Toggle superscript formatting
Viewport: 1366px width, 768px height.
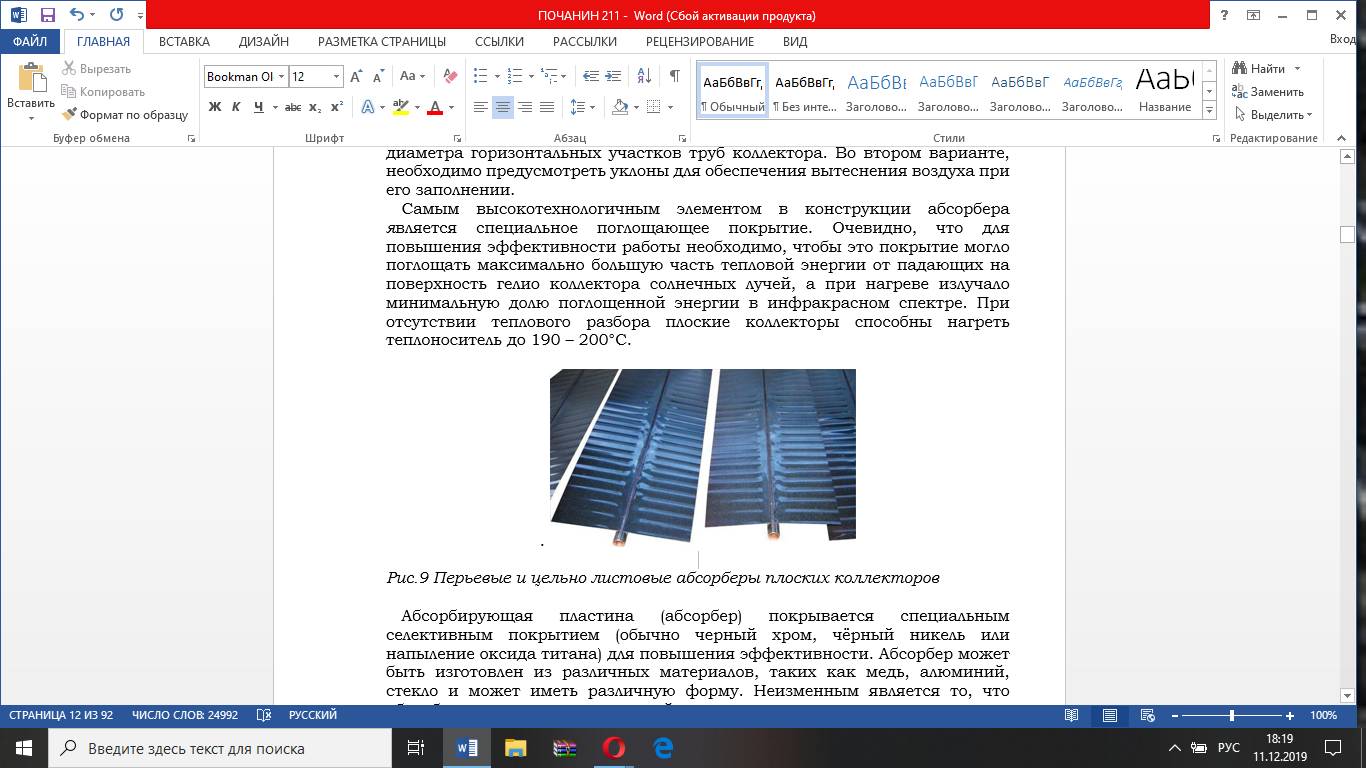pos(337,107)
